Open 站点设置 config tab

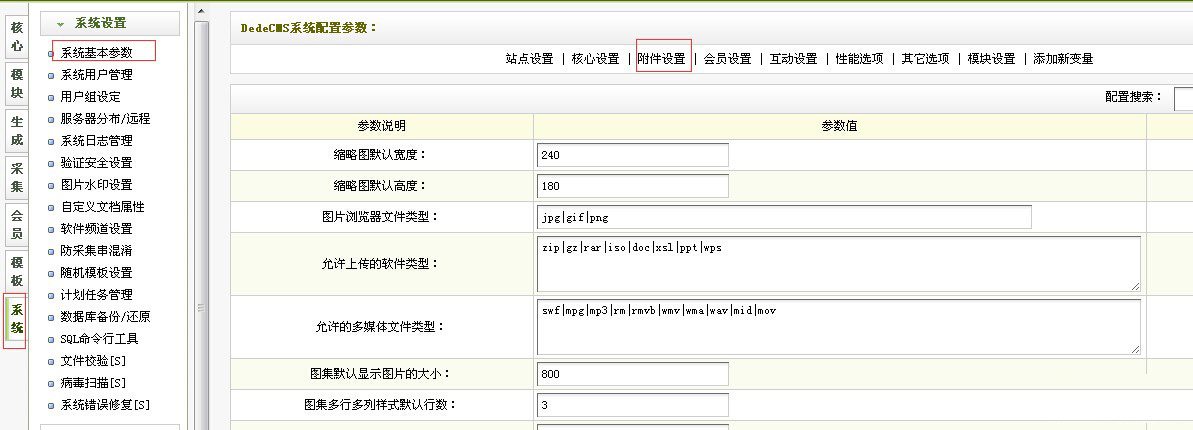click(530, 59)
